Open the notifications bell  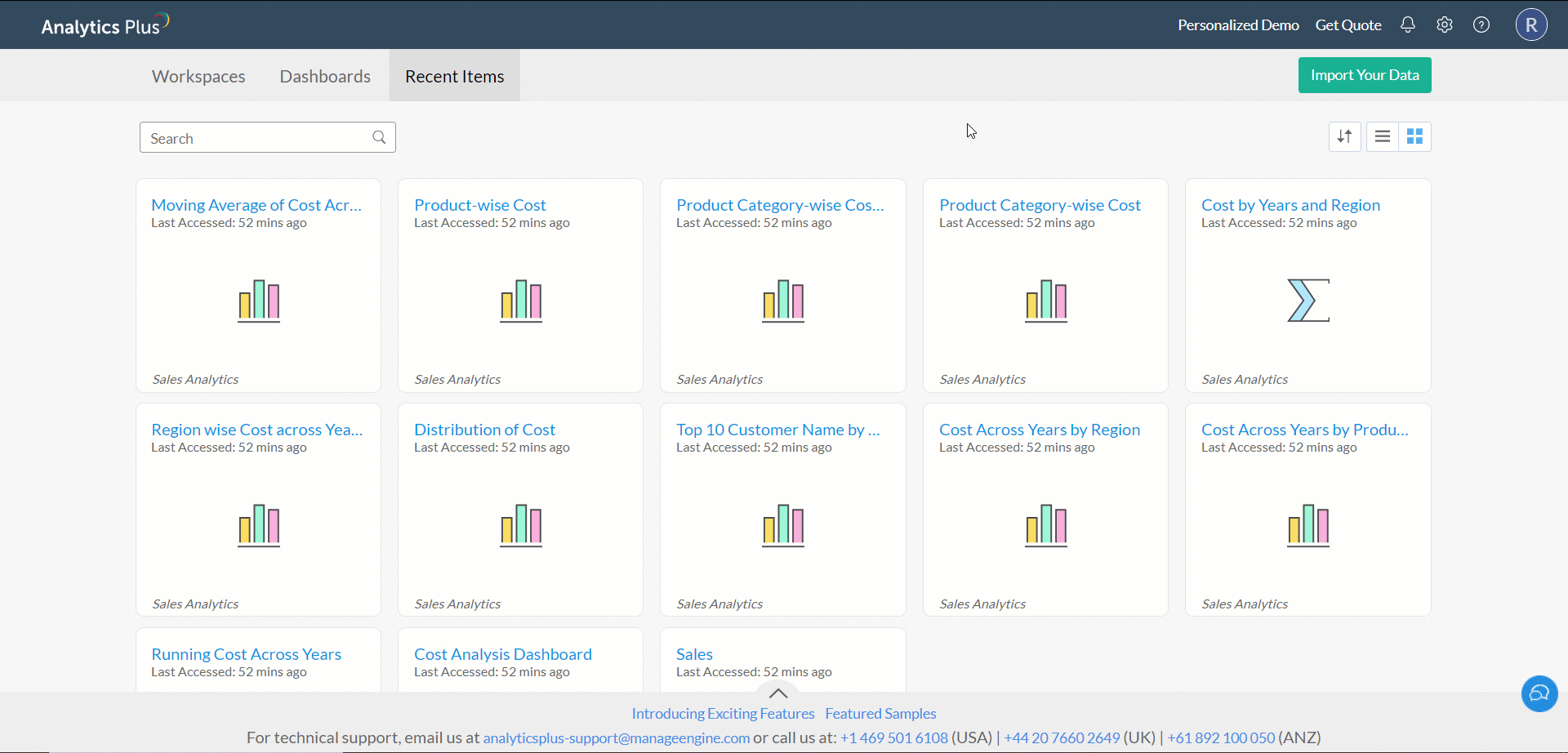coord(1408,25)
